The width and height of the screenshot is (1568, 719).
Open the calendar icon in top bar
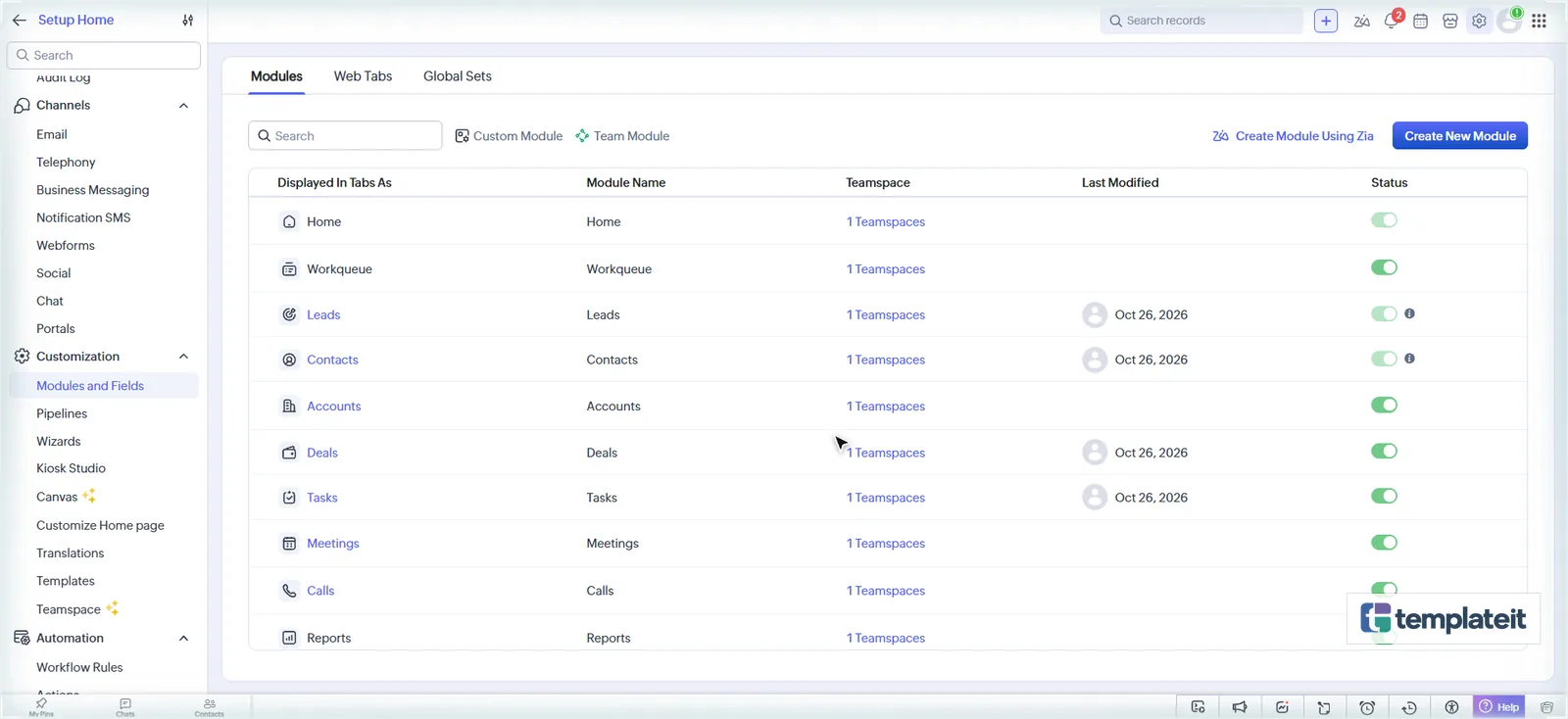pyautogui.click(x=1420, y=21)
